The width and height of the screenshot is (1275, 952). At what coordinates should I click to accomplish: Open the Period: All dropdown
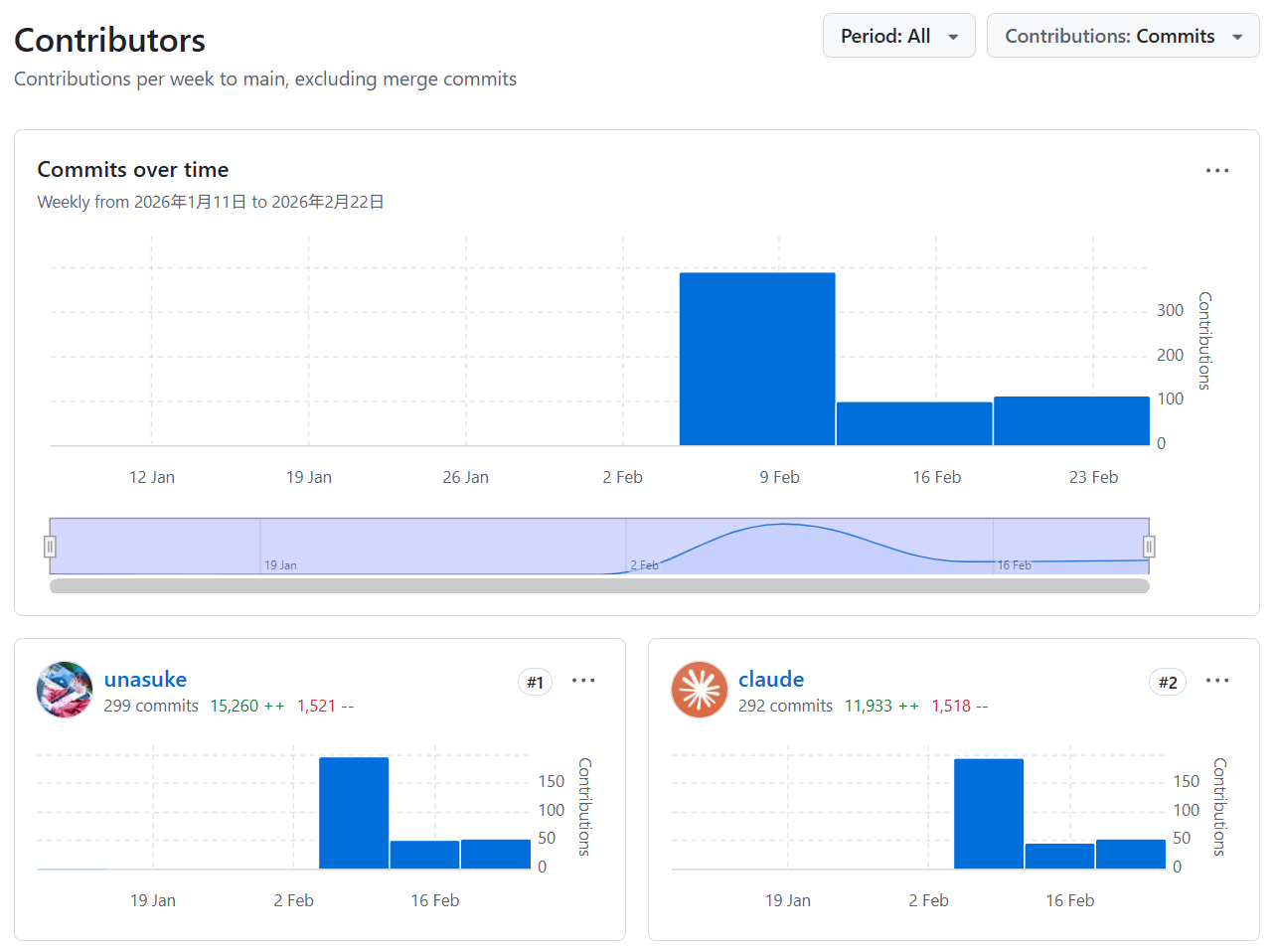tap(898, 35)
